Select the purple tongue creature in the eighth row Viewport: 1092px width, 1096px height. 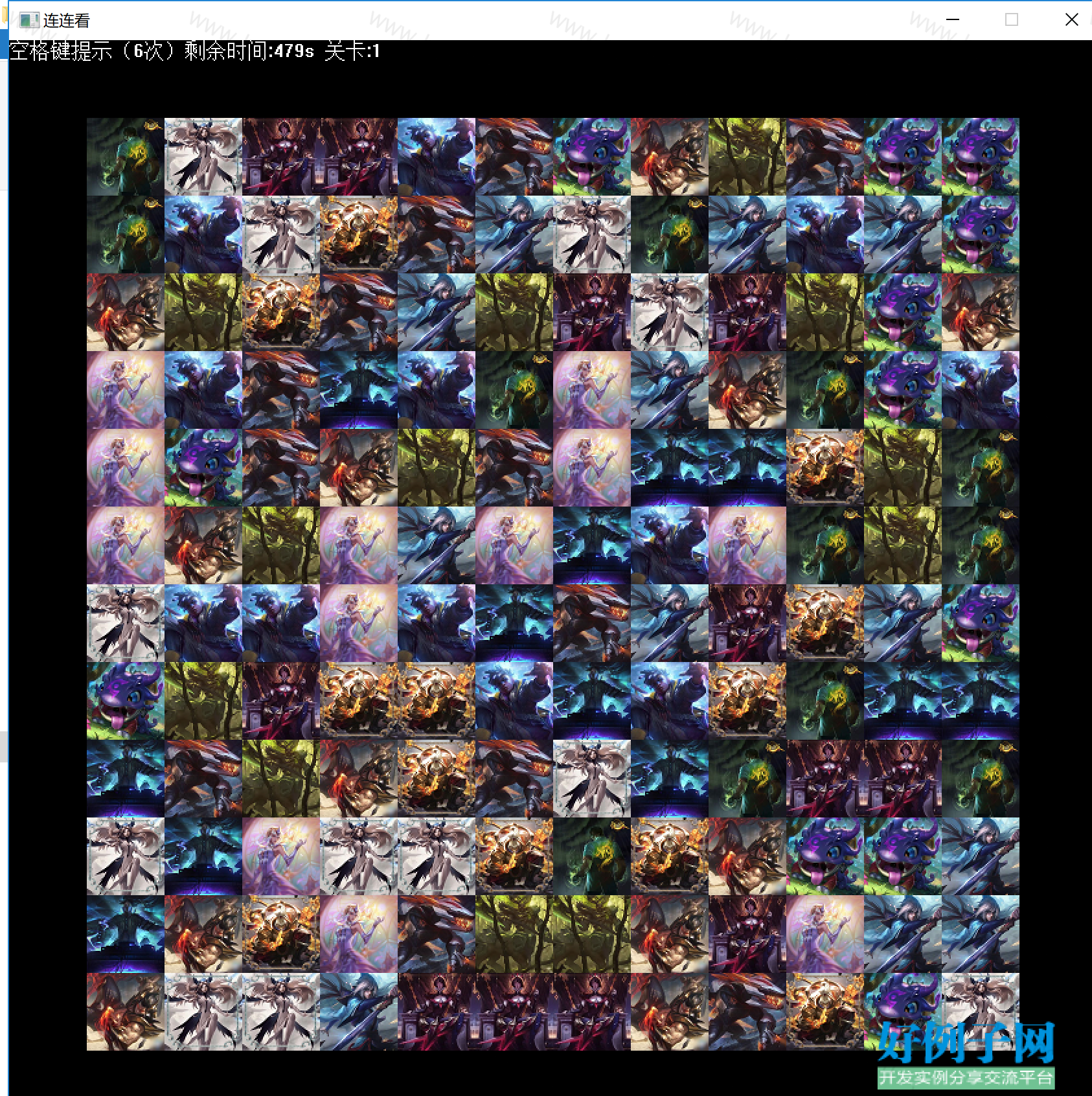(x=126, y=701)
